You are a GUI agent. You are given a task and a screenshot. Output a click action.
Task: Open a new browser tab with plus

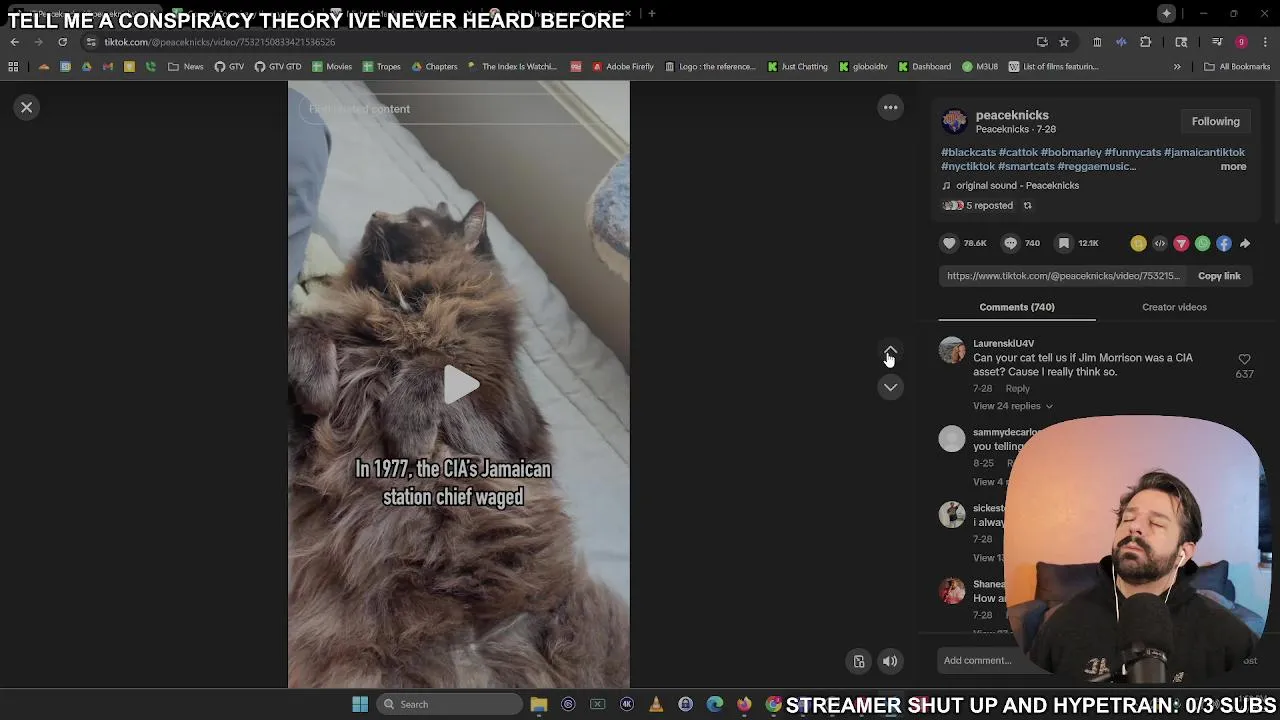pos(652,14)
